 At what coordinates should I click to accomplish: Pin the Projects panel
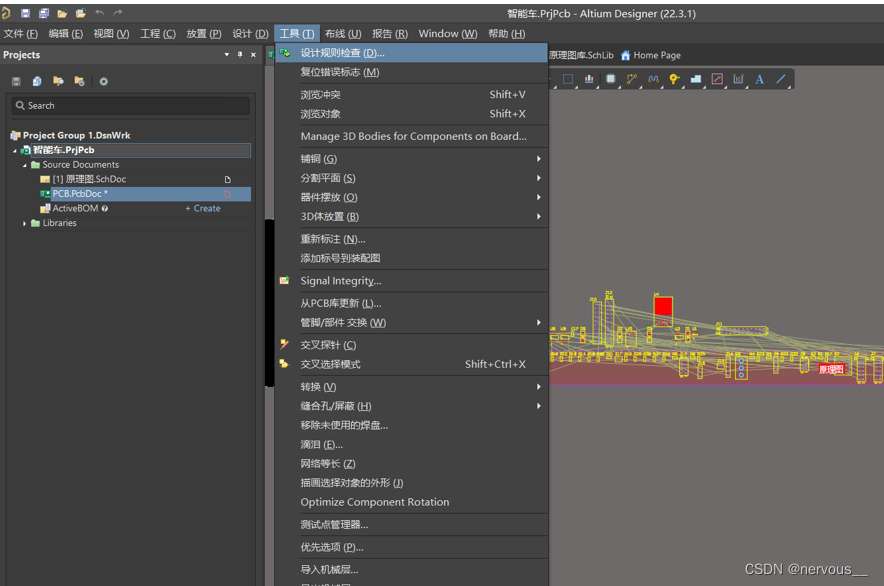pos(240,55)
